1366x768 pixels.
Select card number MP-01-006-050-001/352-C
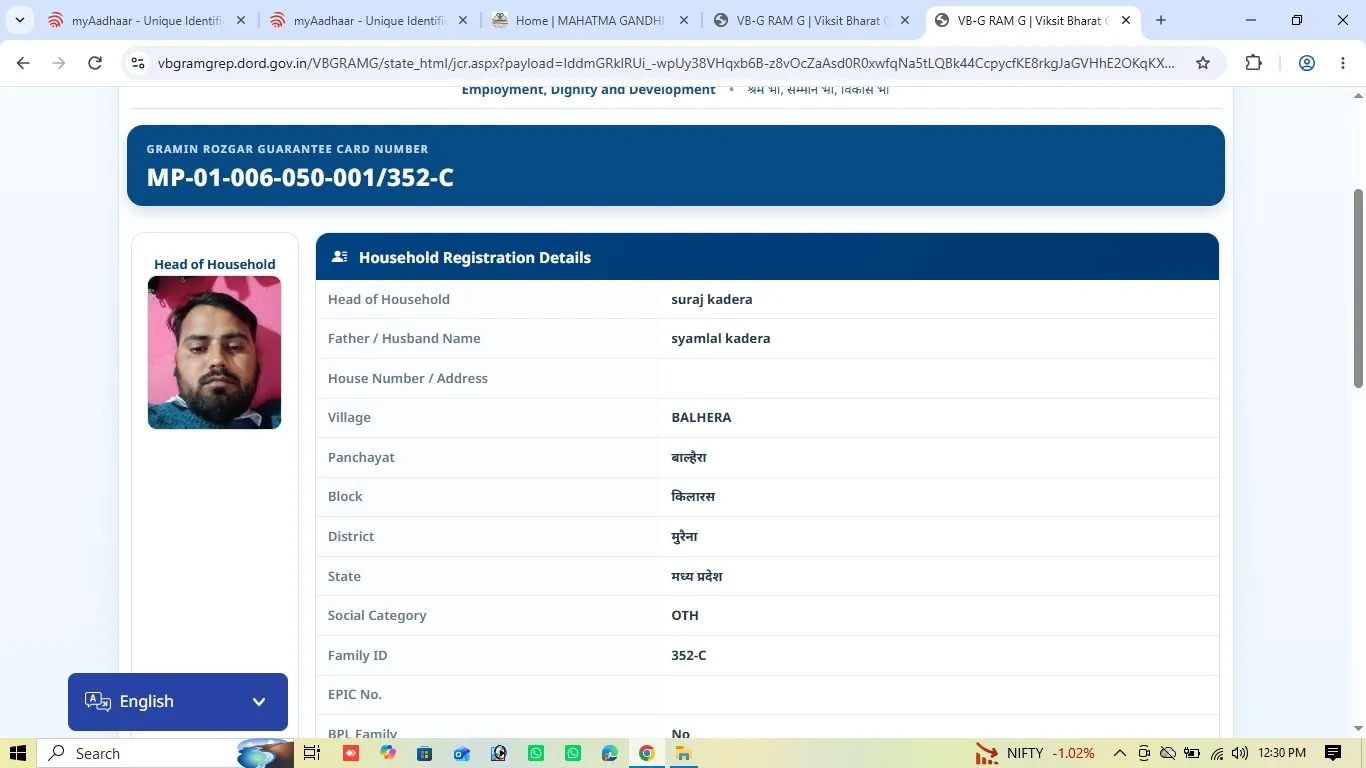300,178
